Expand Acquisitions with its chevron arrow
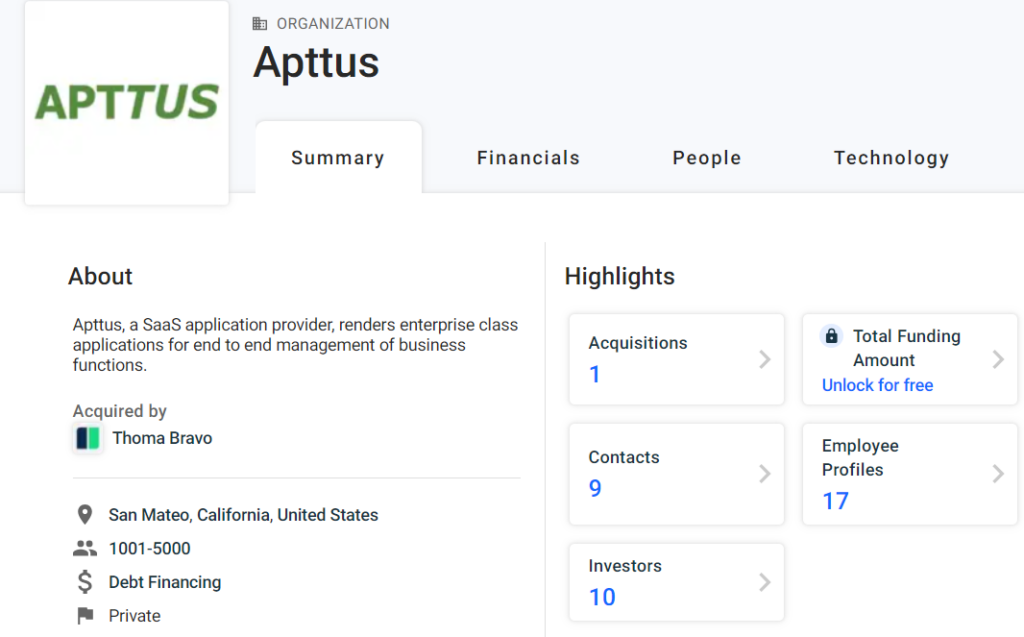 point(765,359)
